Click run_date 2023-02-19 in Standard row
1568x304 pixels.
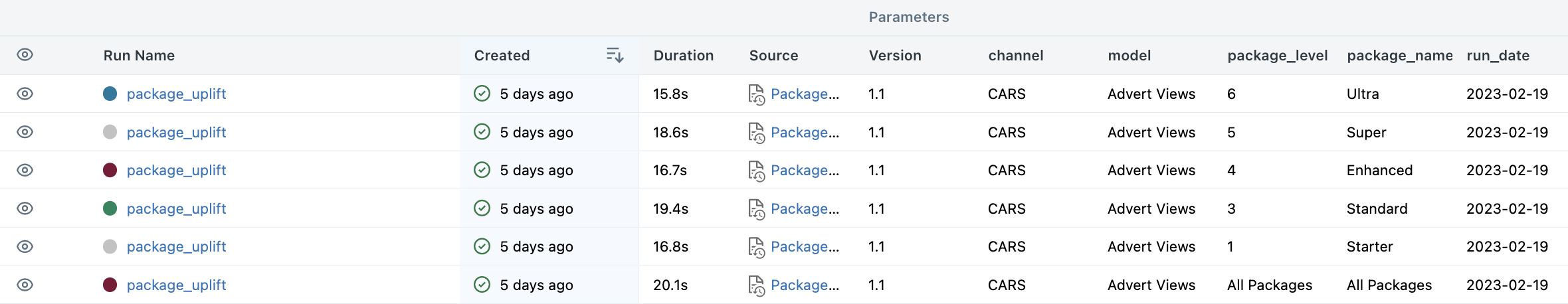coord(1507,209)
